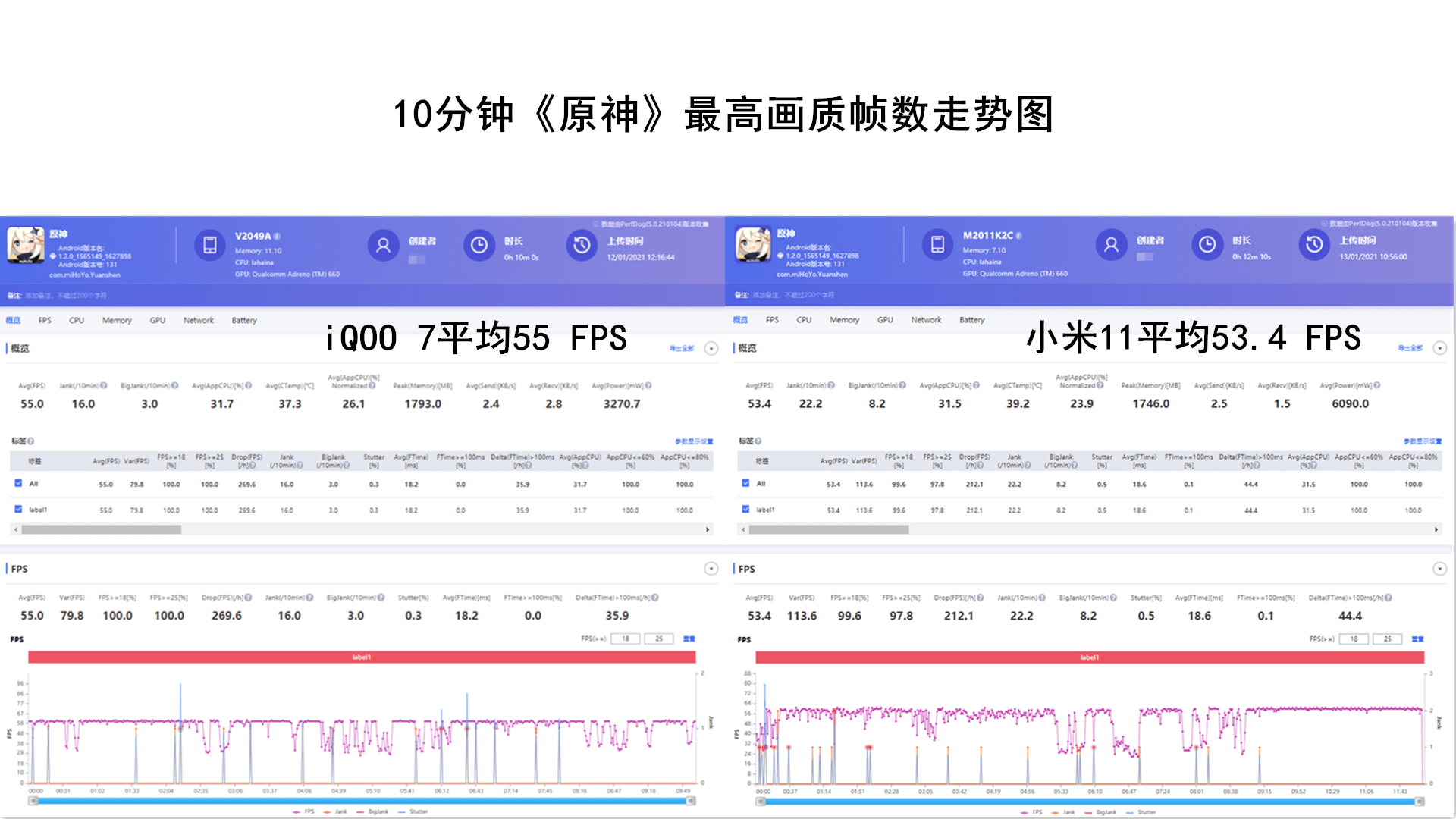The height and width of the screenshot is (819, 1456).
Task: Click help icon beside BigJank(/10min) in iQOO 7 overview
Action: tap(175, 385)
